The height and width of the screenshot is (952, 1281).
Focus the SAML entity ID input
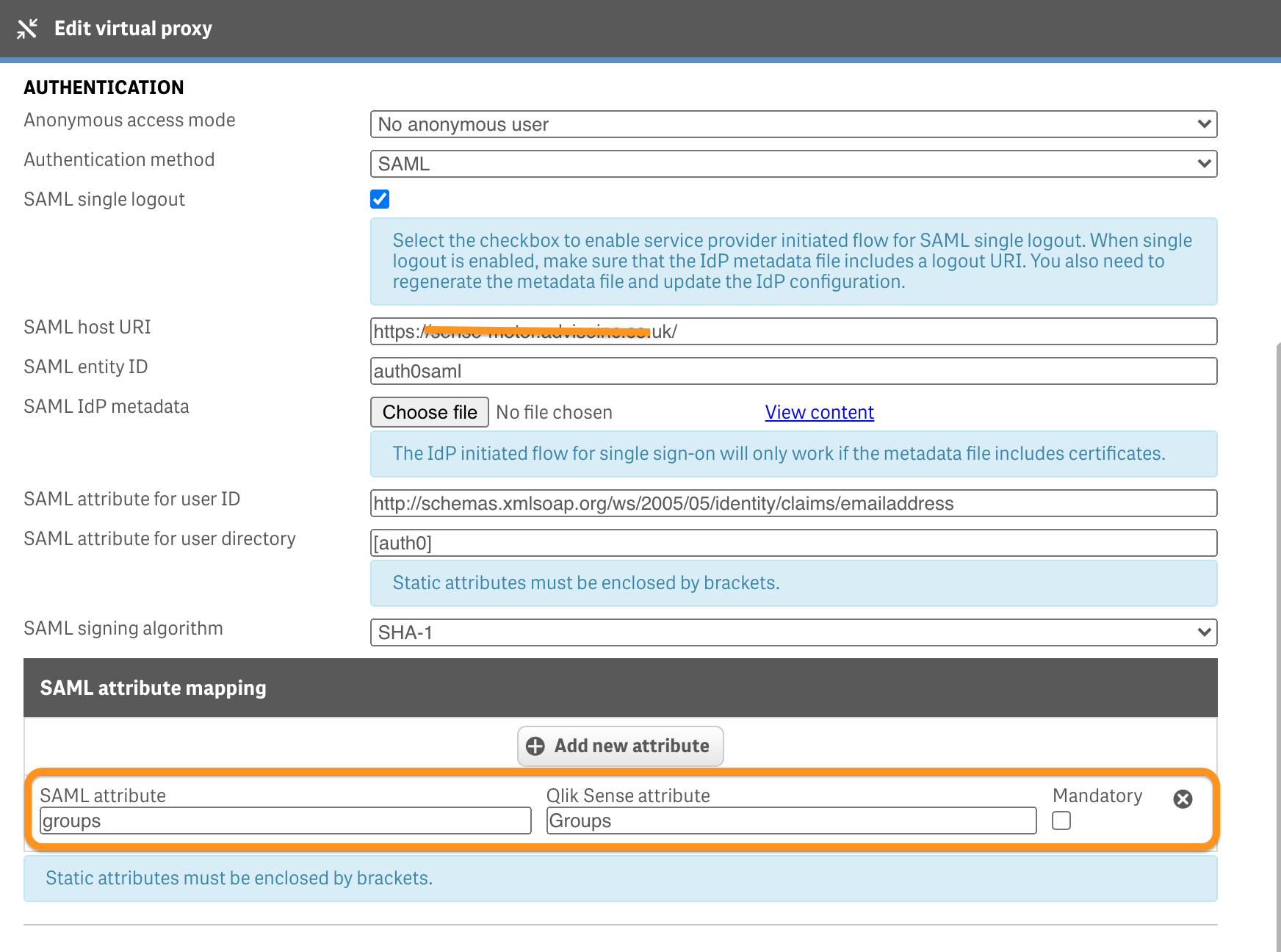(x=793, y=371)
